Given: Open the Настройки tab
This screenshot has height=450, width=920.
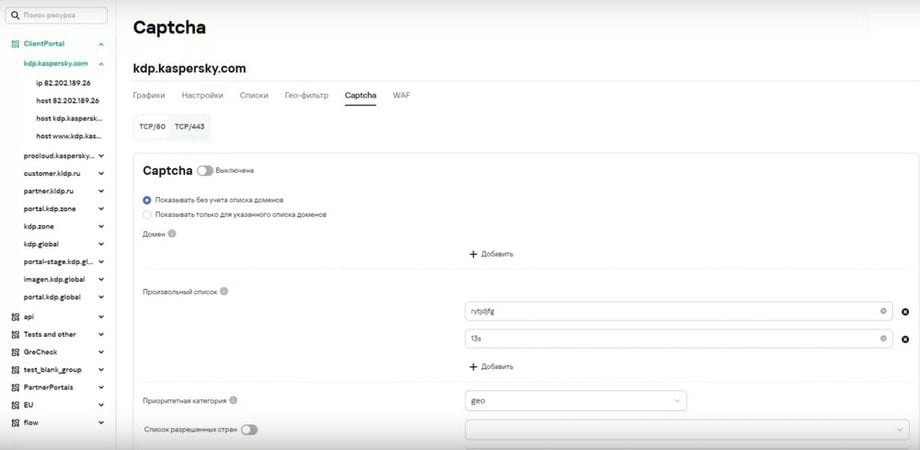Looking at the screenshot, I should click(x=202, y=96).
